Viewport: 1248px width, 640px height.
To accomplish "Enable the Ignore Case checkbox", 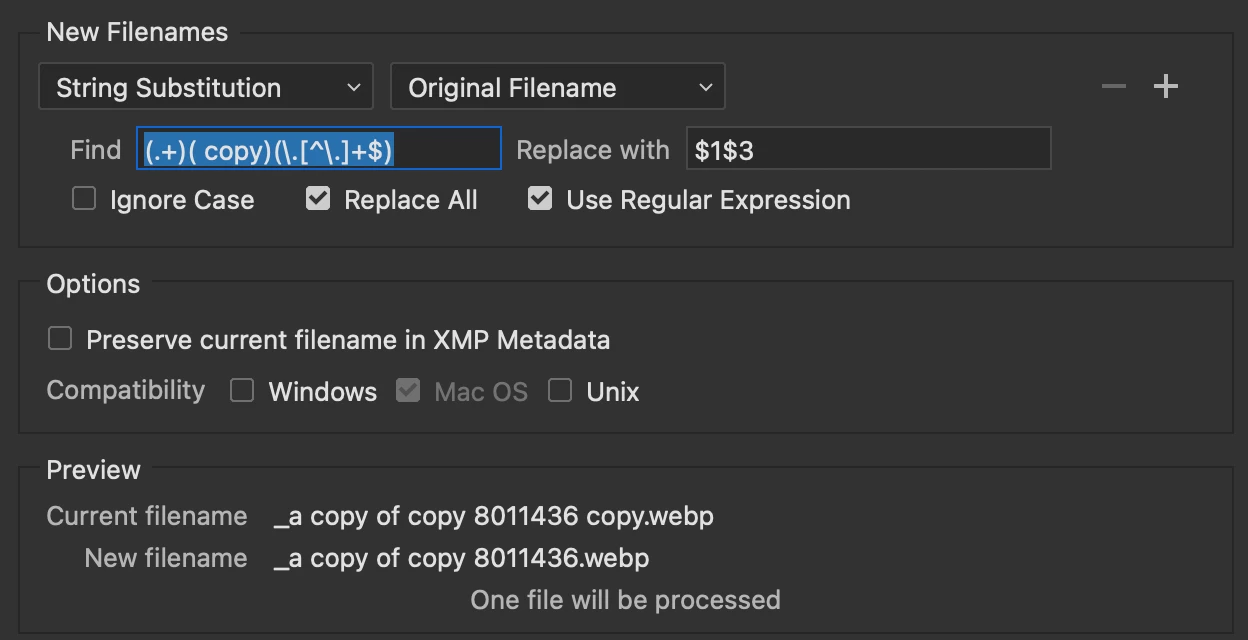I will (x=84, y=199).
